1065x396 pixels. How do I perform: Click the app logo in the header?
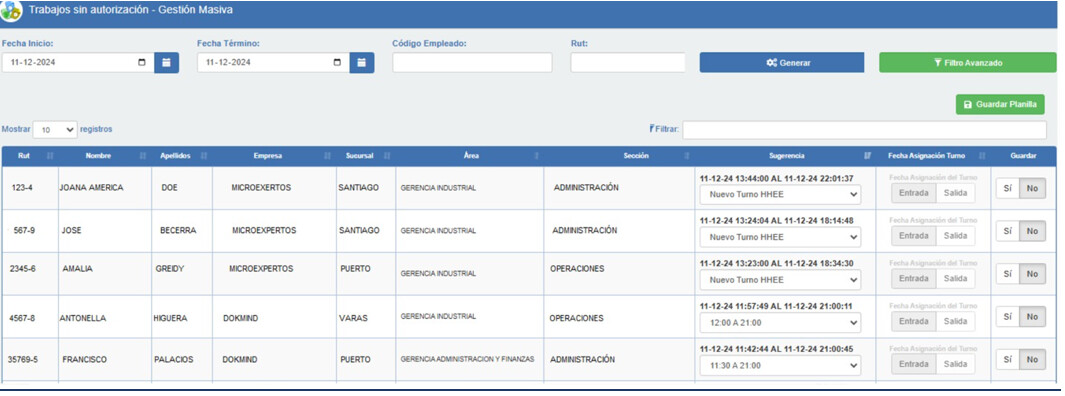click(x=12, y=12)
